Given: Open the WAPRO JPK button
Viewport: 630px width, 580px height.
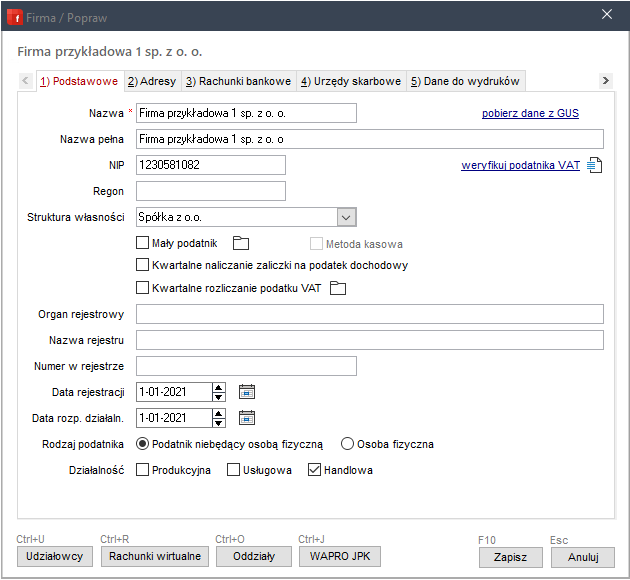Looking at the screenshot, I should (339, 556).
